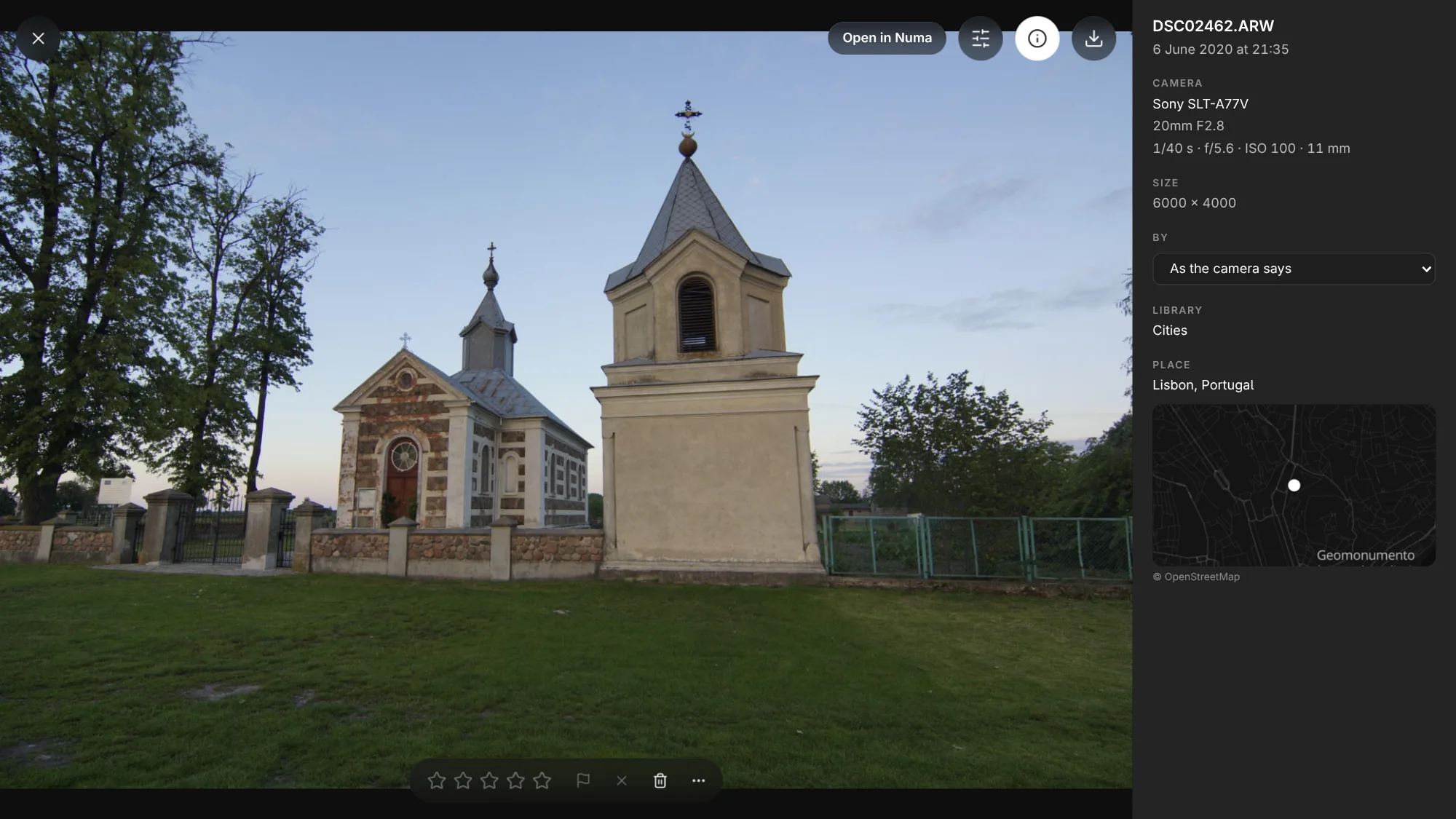Viewport: 1456px width, 819px height.
Task: Open the adjustments sliders icon
Action: click(x=981, y=39)
